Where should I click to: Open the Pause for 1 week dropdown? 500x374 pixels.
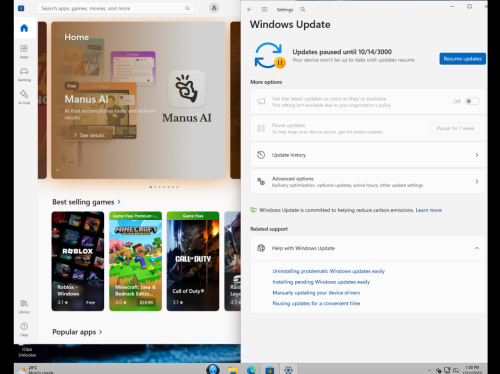click(455, 128)
